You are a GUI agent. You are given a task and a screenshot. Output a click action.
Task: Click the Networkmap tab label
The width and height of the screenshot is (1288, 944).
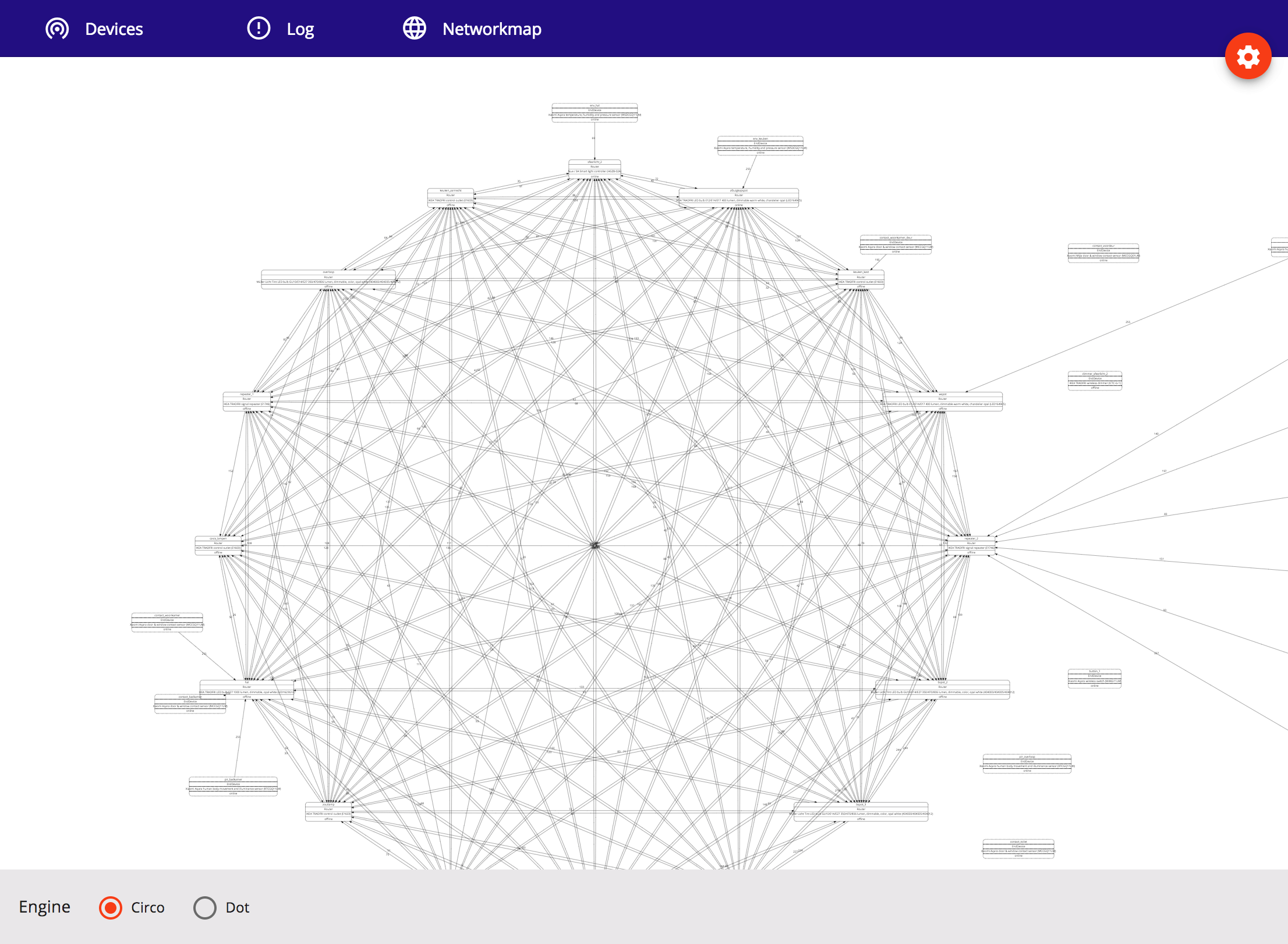[491, 29]
